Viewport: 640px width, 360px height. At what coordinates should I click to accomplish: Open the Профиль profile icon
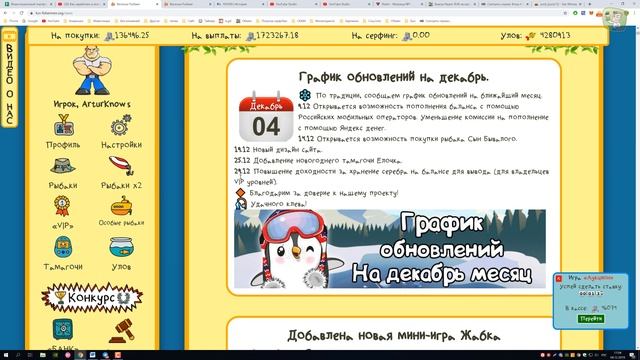[x=63, y=125]
